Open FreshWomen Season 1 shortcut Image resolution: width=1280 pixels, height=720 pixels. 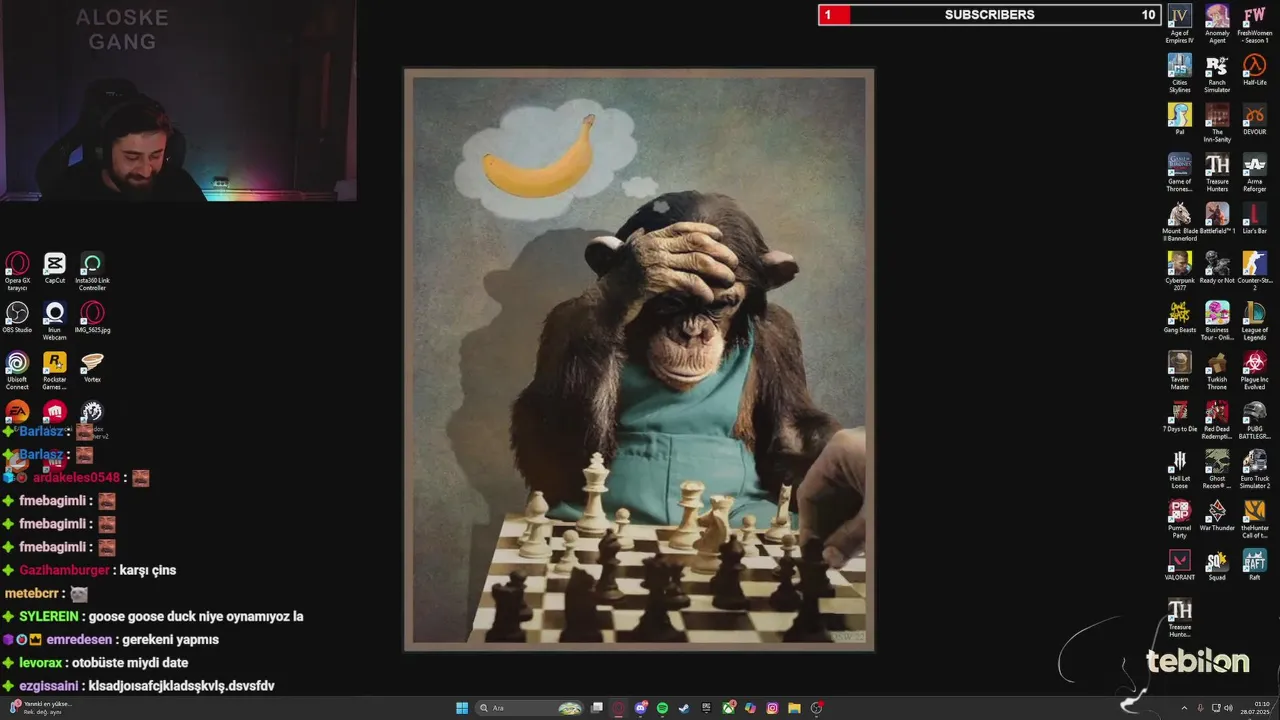coord(1254,24)
